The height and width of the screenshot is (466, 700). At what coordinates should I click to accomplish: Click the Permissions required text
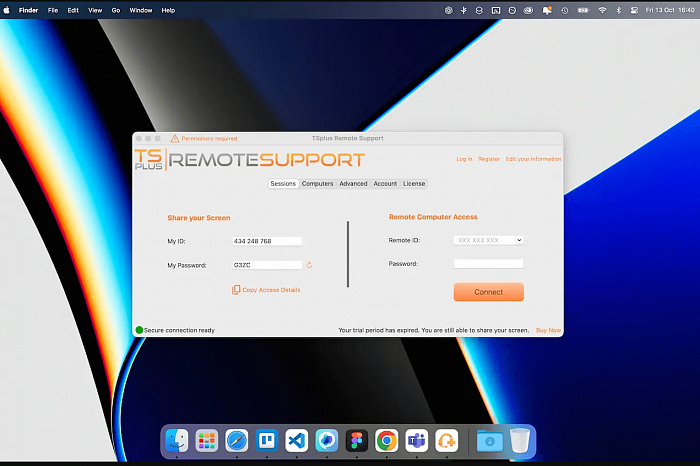(x=209, y=138)
